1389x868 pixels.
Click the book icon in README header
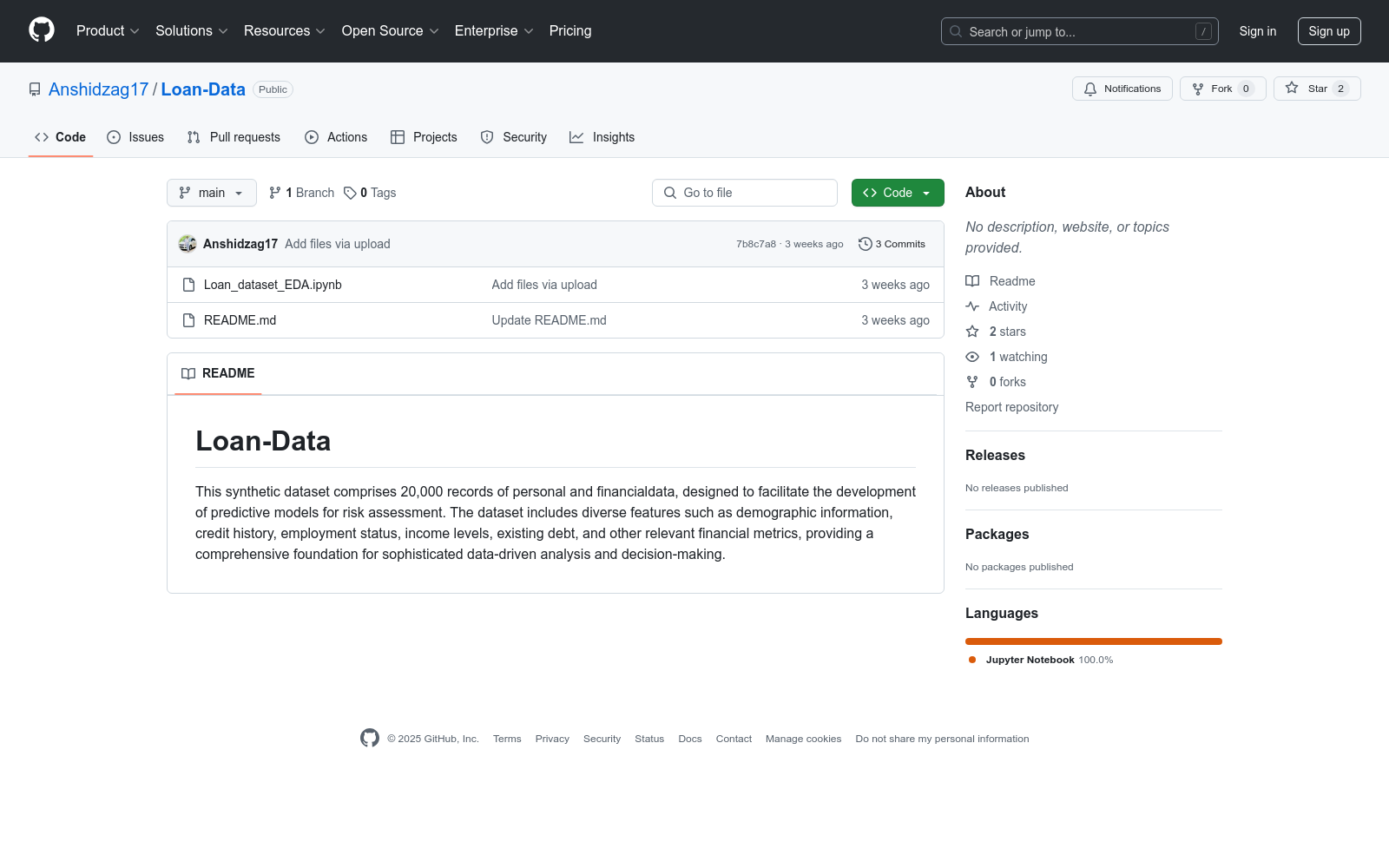coord(188,373)
